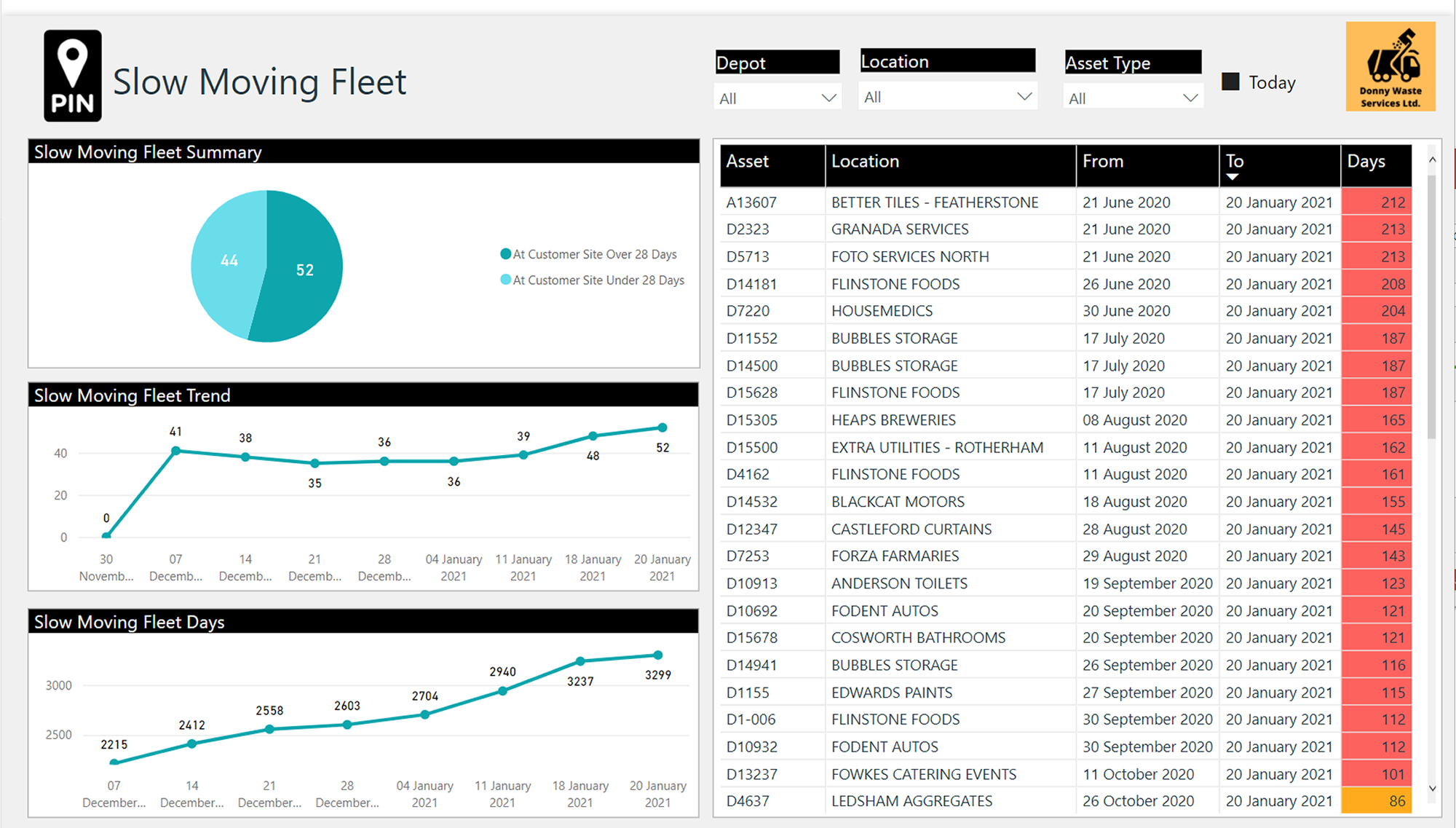Select asset A13607 in the table
Image resolution: width=1456 pixels, height=828 pixels.
[751, 202]
